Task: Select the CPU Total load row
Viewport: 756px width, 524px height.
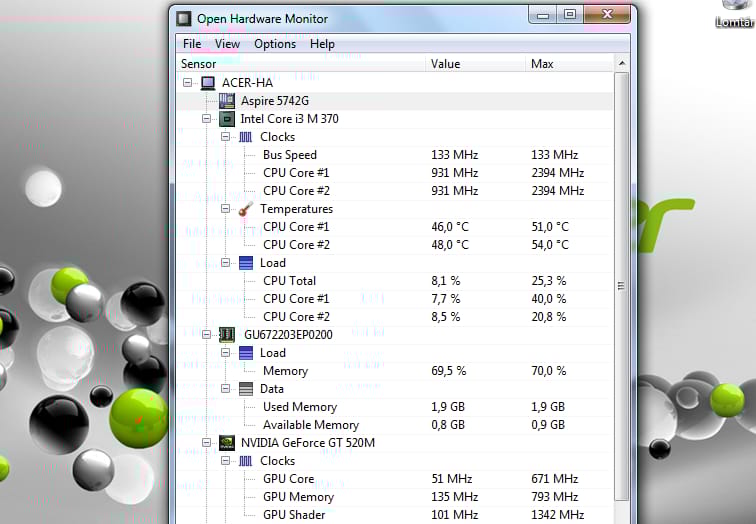Action: click(395, 281)
